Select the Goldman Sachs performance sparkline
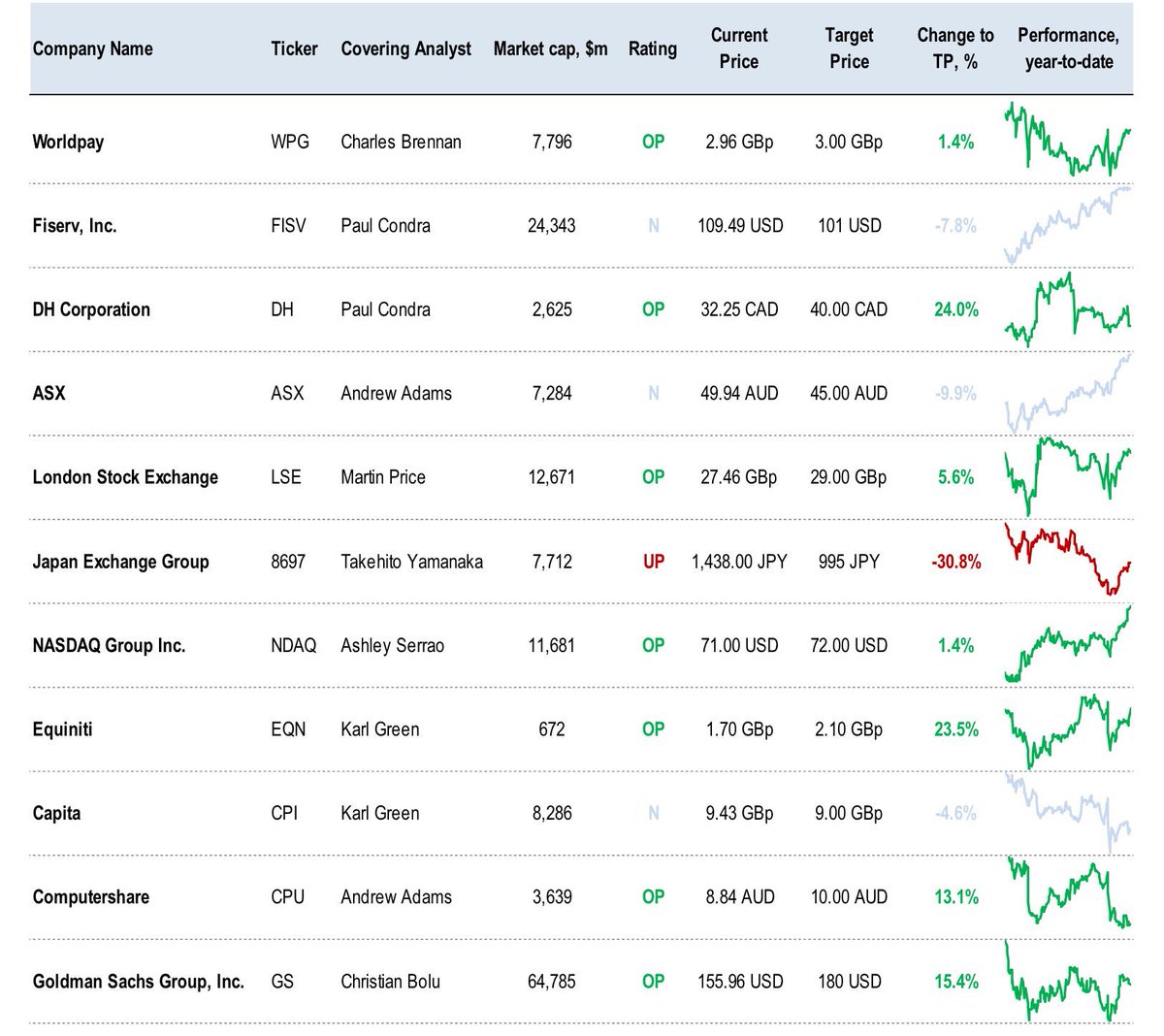 click(1068, 981)
